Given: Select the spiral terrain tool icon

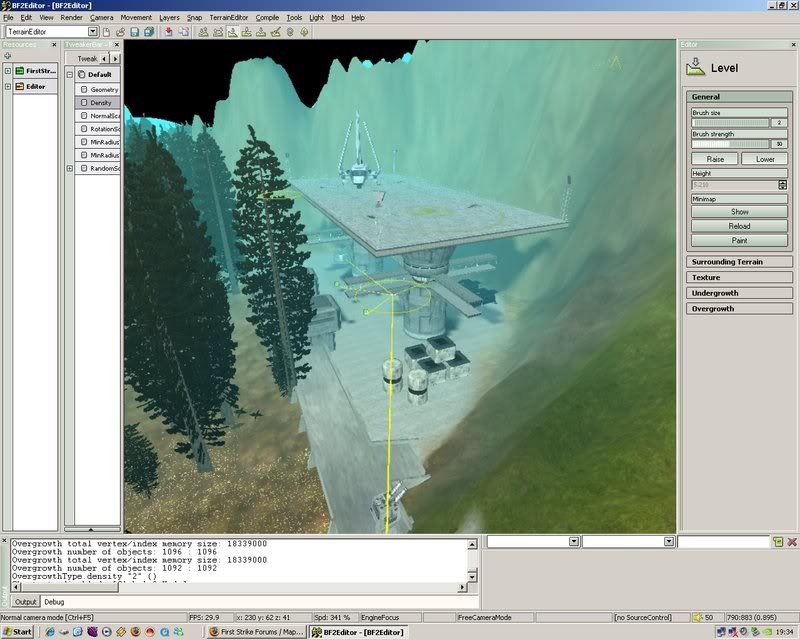Looking at the screenshot, I should (290, 32).
